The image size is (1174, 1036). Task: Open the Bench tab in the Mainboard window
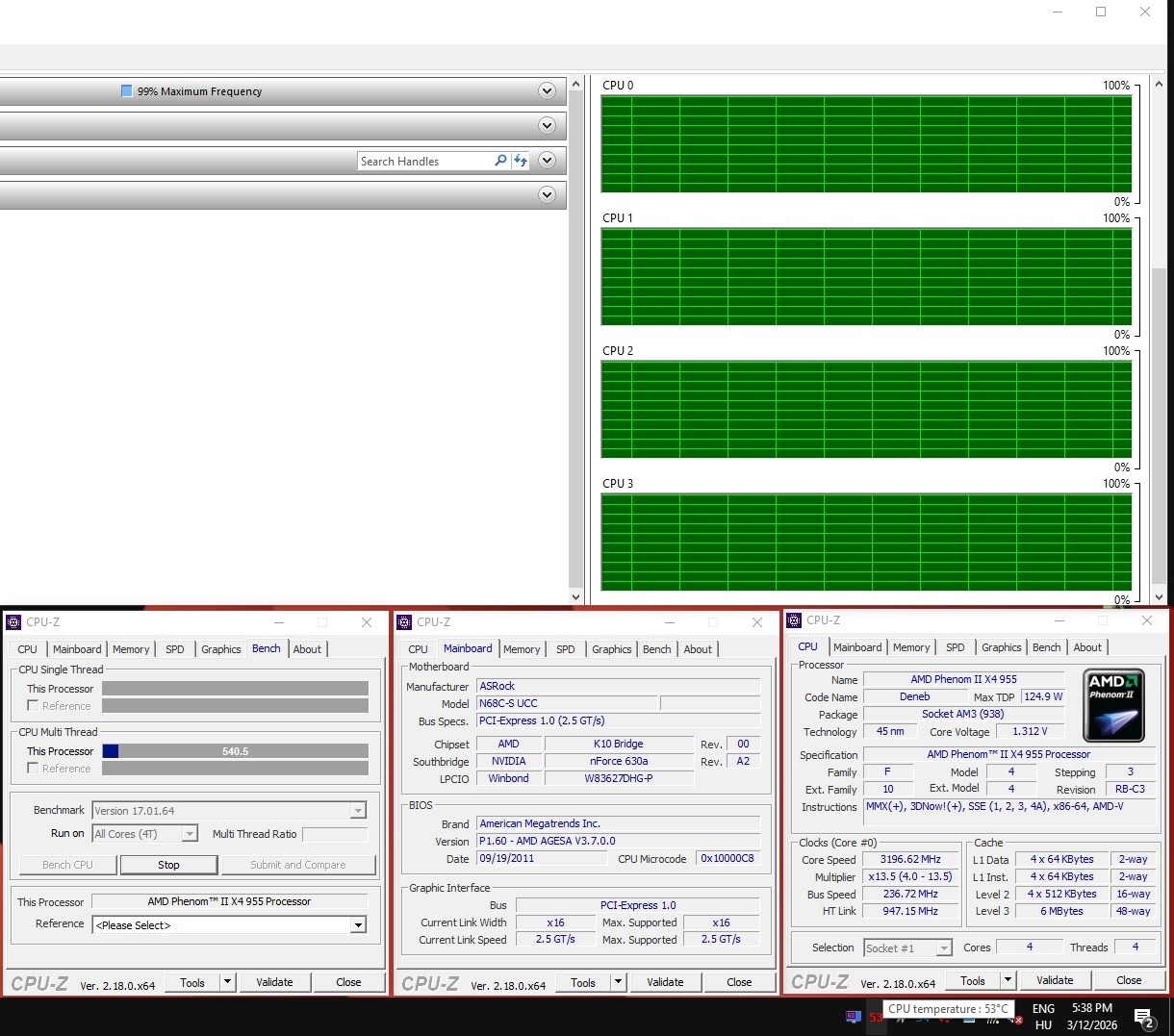point(657,649)
